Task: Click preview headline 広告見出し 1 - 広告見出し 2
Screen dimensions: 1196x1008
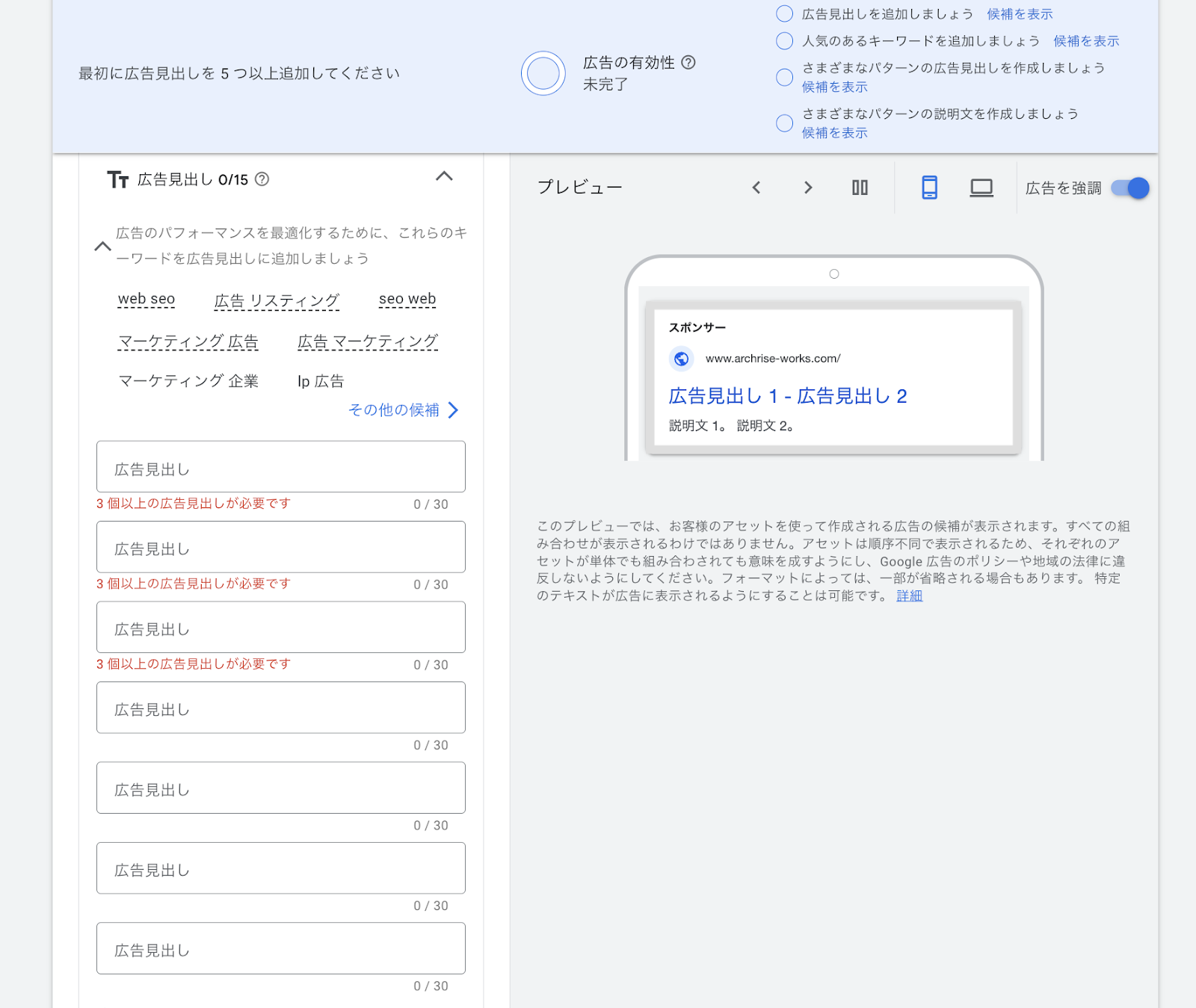Action: point(788,396)
